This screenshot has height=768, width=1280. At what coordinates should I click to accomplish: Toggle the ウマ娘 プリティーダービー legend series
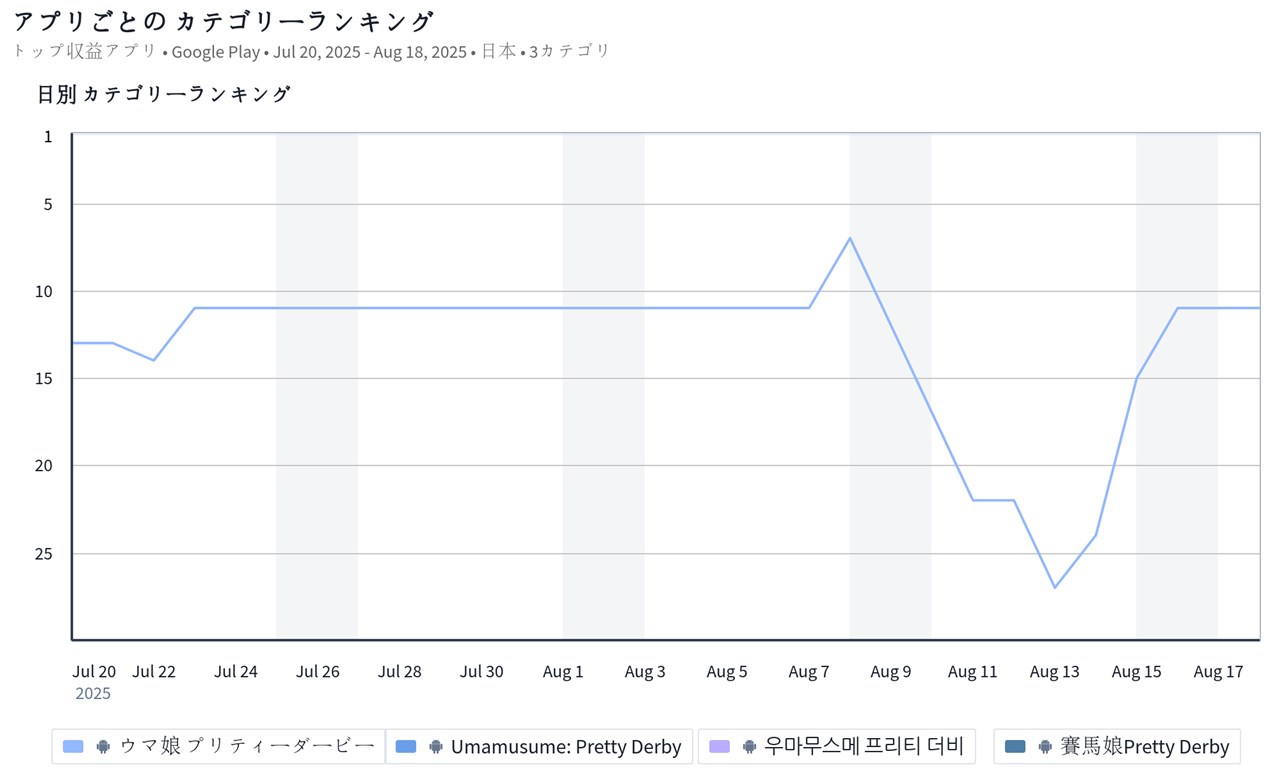tap(247, 746)
